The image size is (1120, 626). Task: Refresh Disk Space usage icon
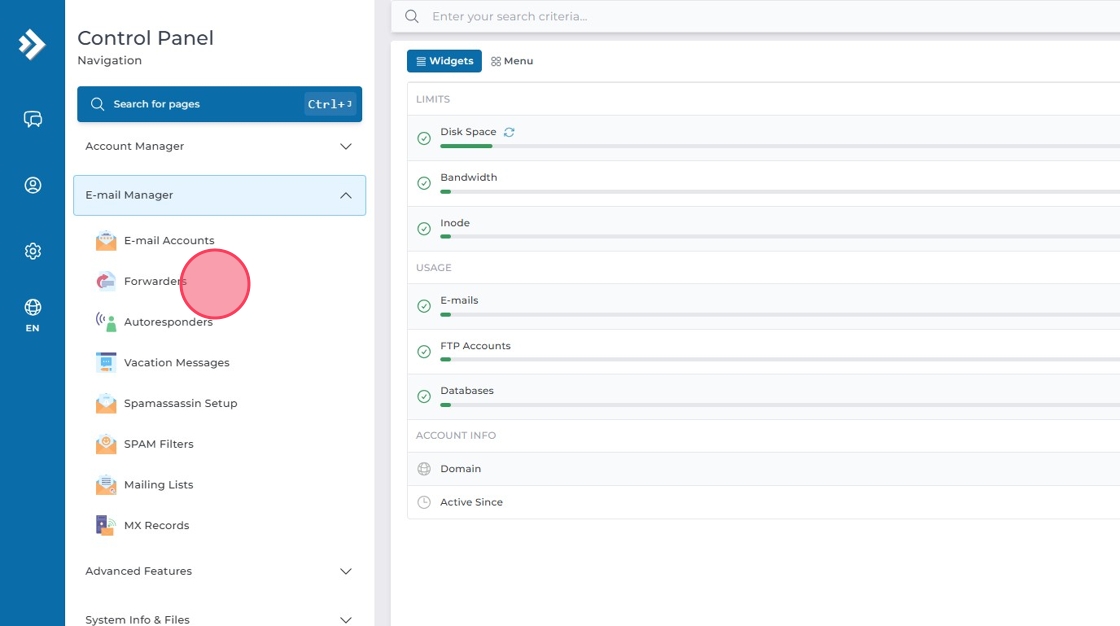(x=509, y=132)
